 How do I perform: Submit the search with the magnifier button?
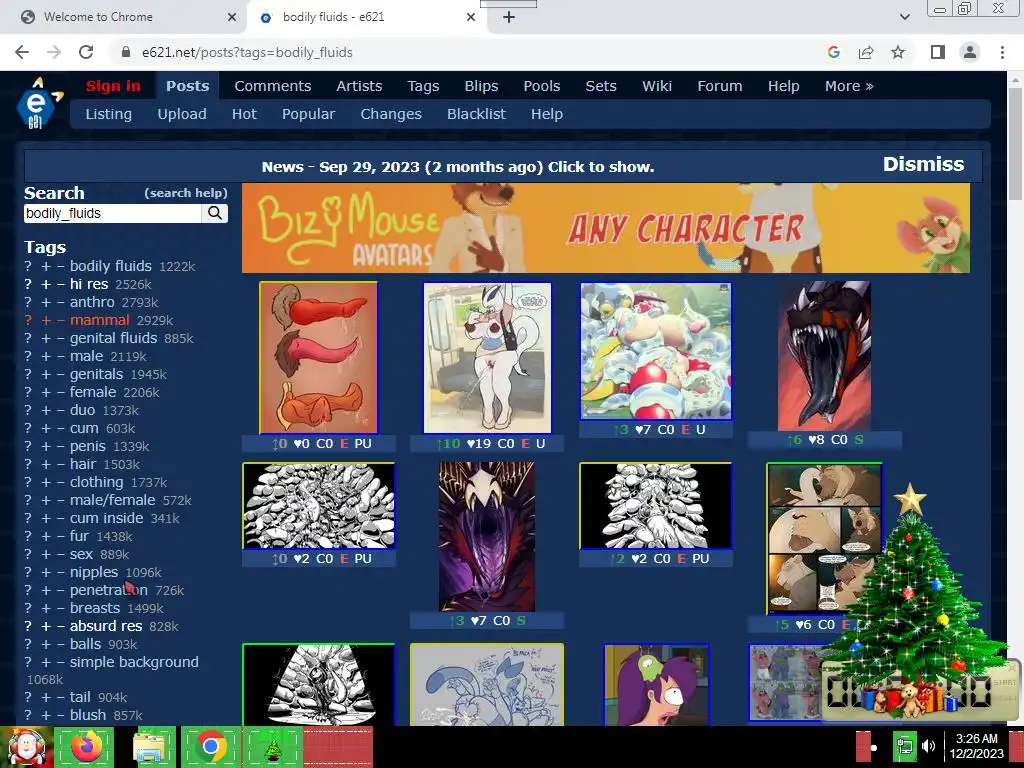tap(215, 213)
